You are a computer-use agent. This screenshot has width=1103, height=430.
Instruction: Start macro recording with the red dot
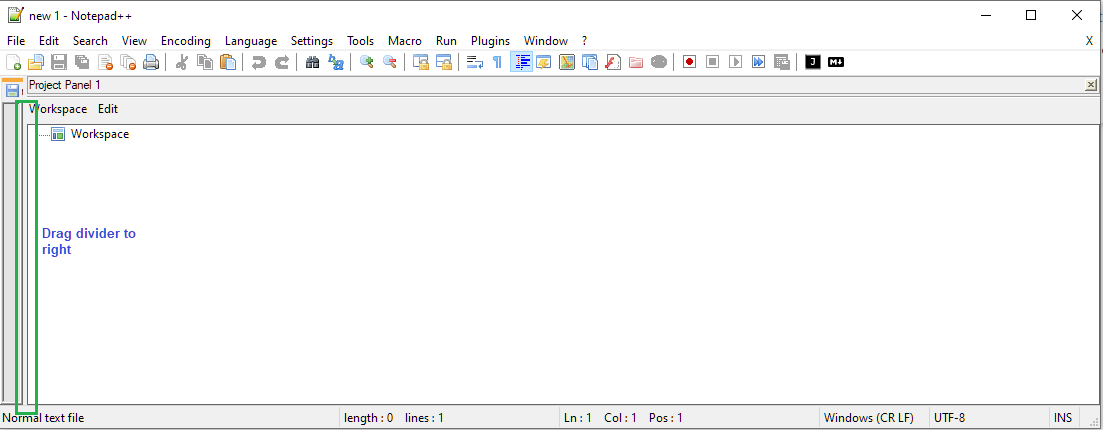pyautogui.click(x=689, y=62)
